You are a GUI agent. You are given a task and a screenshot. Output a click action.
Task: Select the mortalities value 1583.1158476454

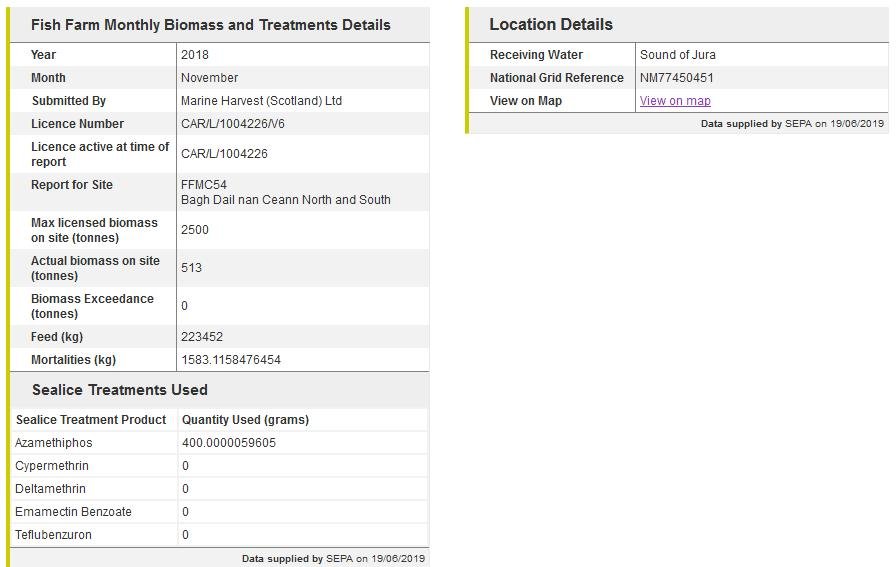[x=231, y=360]
